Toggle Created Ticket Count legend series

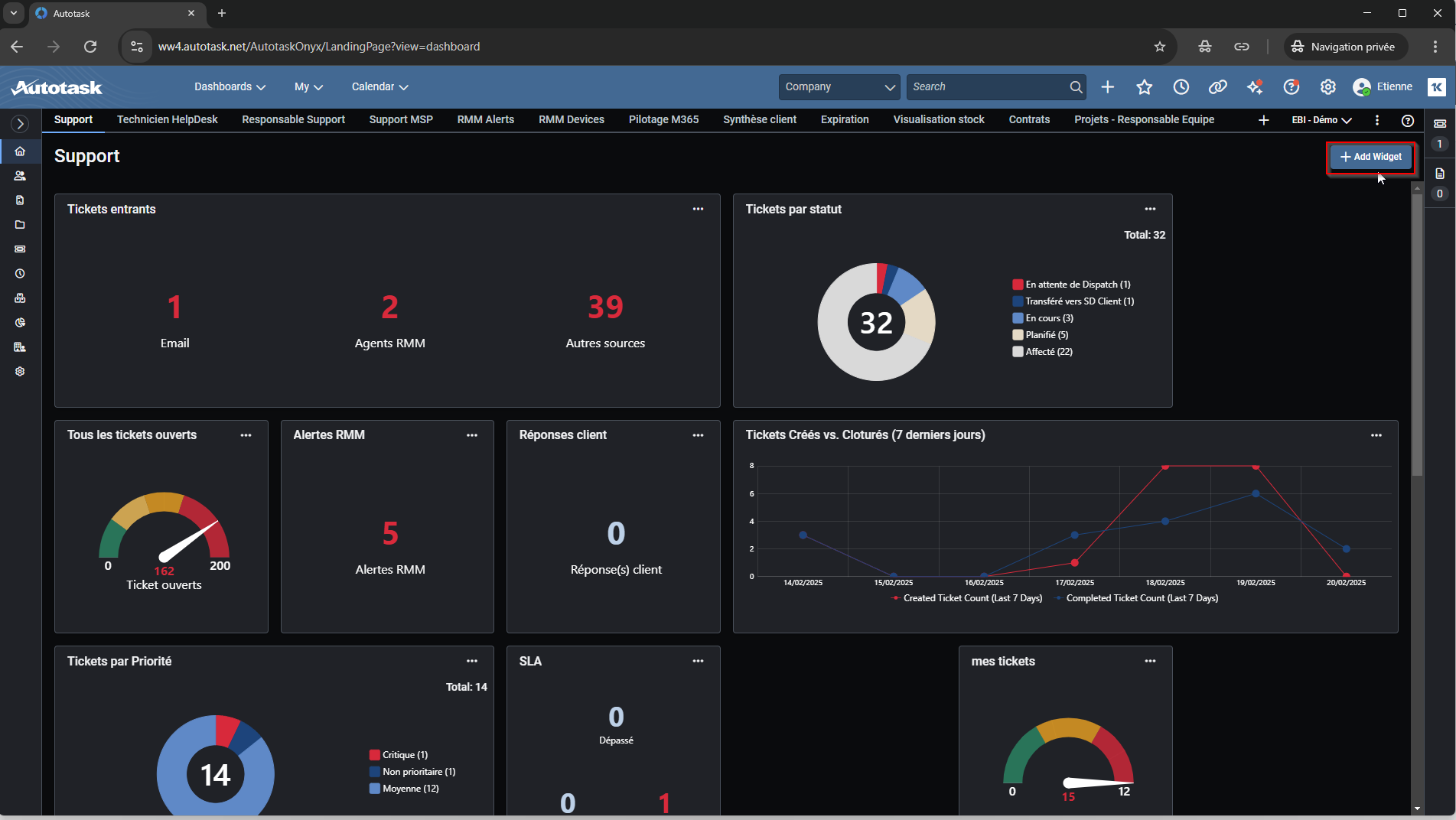click(967, 598)
